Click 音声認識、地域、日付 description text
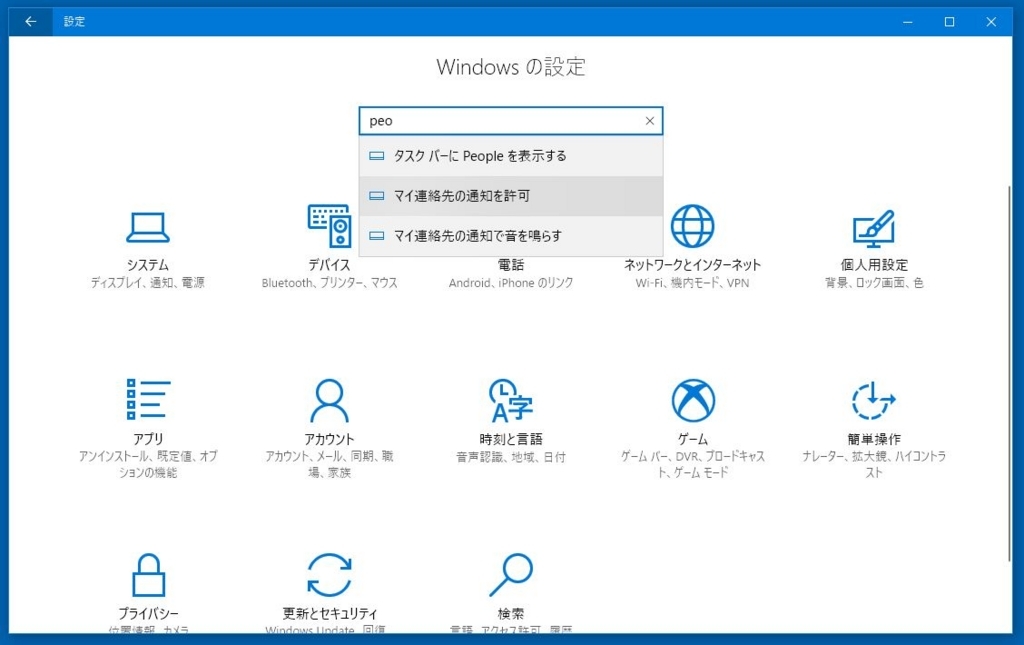 click(x=511, y=457)
